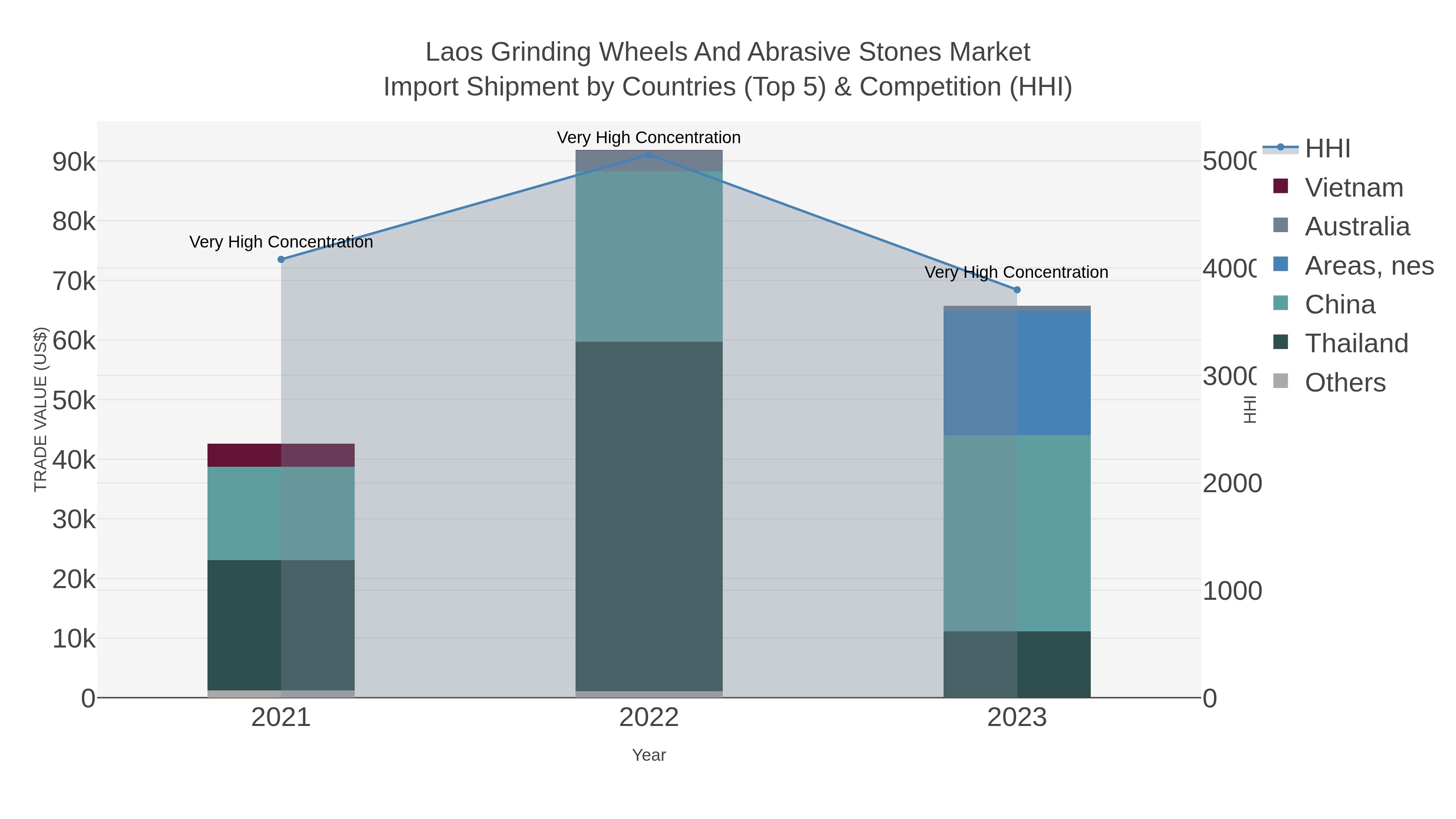Viewport: 1456px width, 819px height.
Task: Click the China segment of the 2022 bar
Action: pos(649,256)
